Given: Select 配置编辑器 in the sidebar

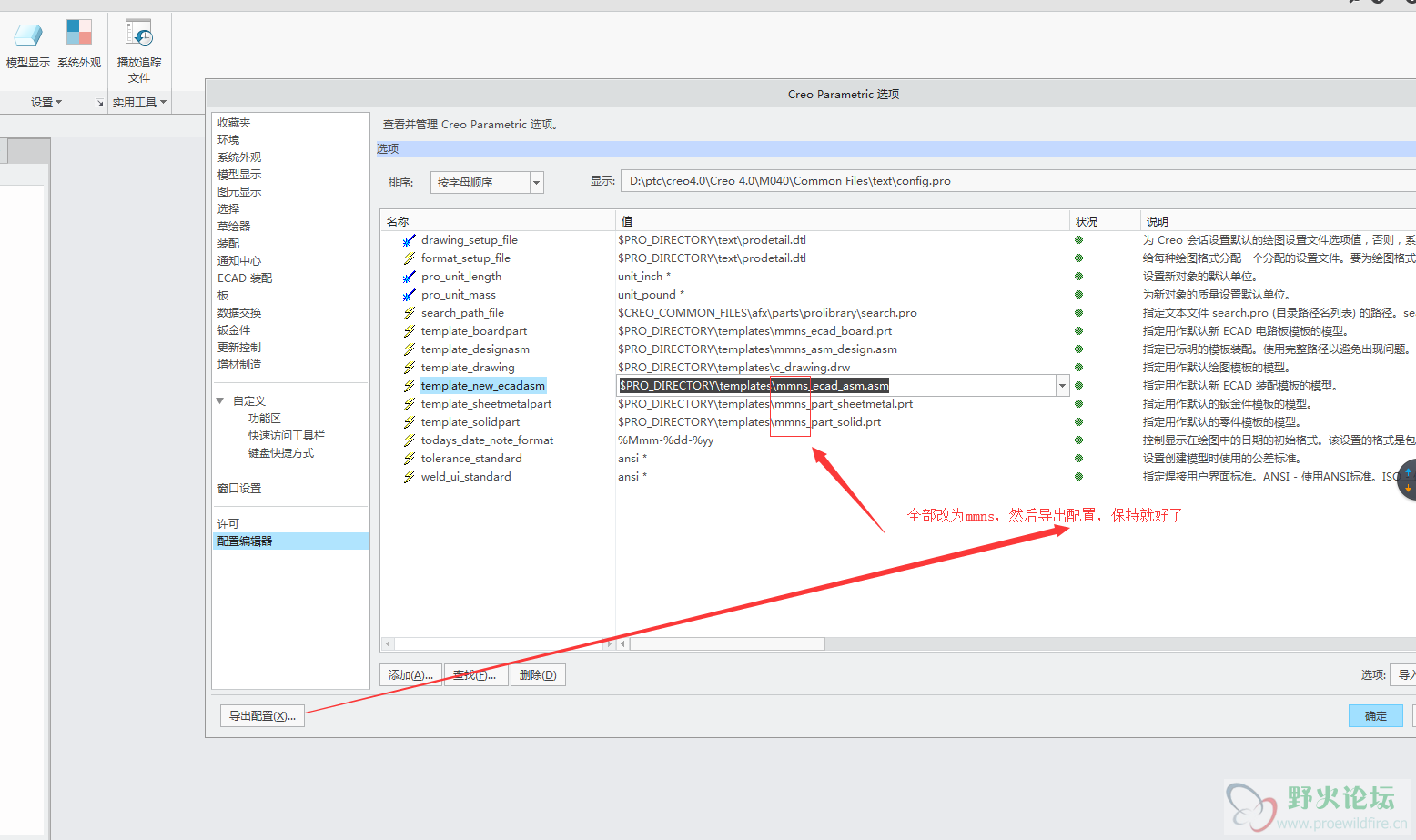Looking at the screenshot, I should (291, 541).
